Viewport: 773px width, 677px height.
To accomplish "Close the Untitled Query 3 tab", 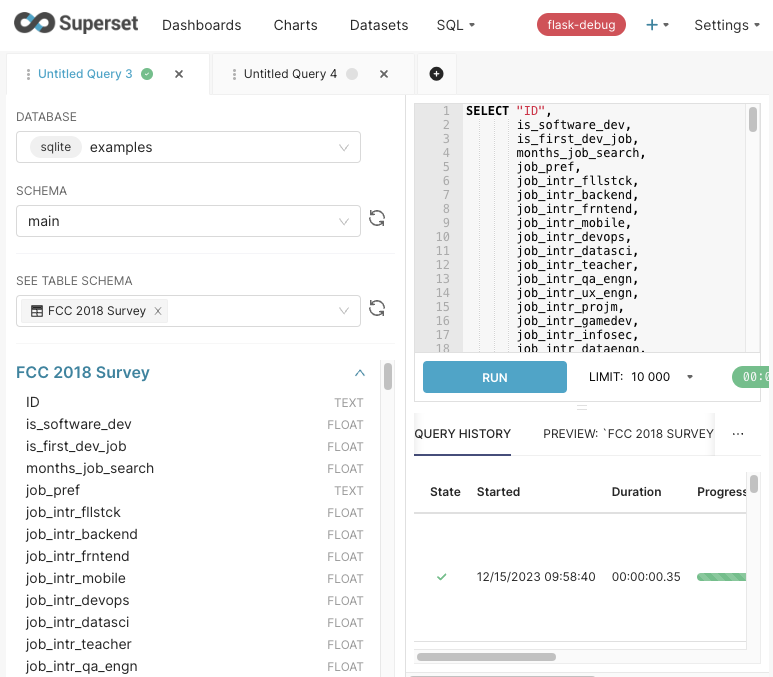I will [179, 74].
